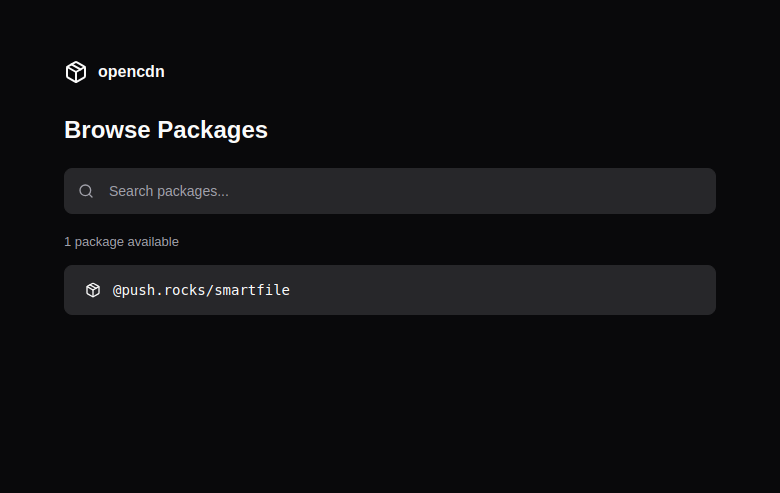780x493 pixels.
Task: Focus the Search packages input field
Action: pyautogui.click(x=400, y=191)
